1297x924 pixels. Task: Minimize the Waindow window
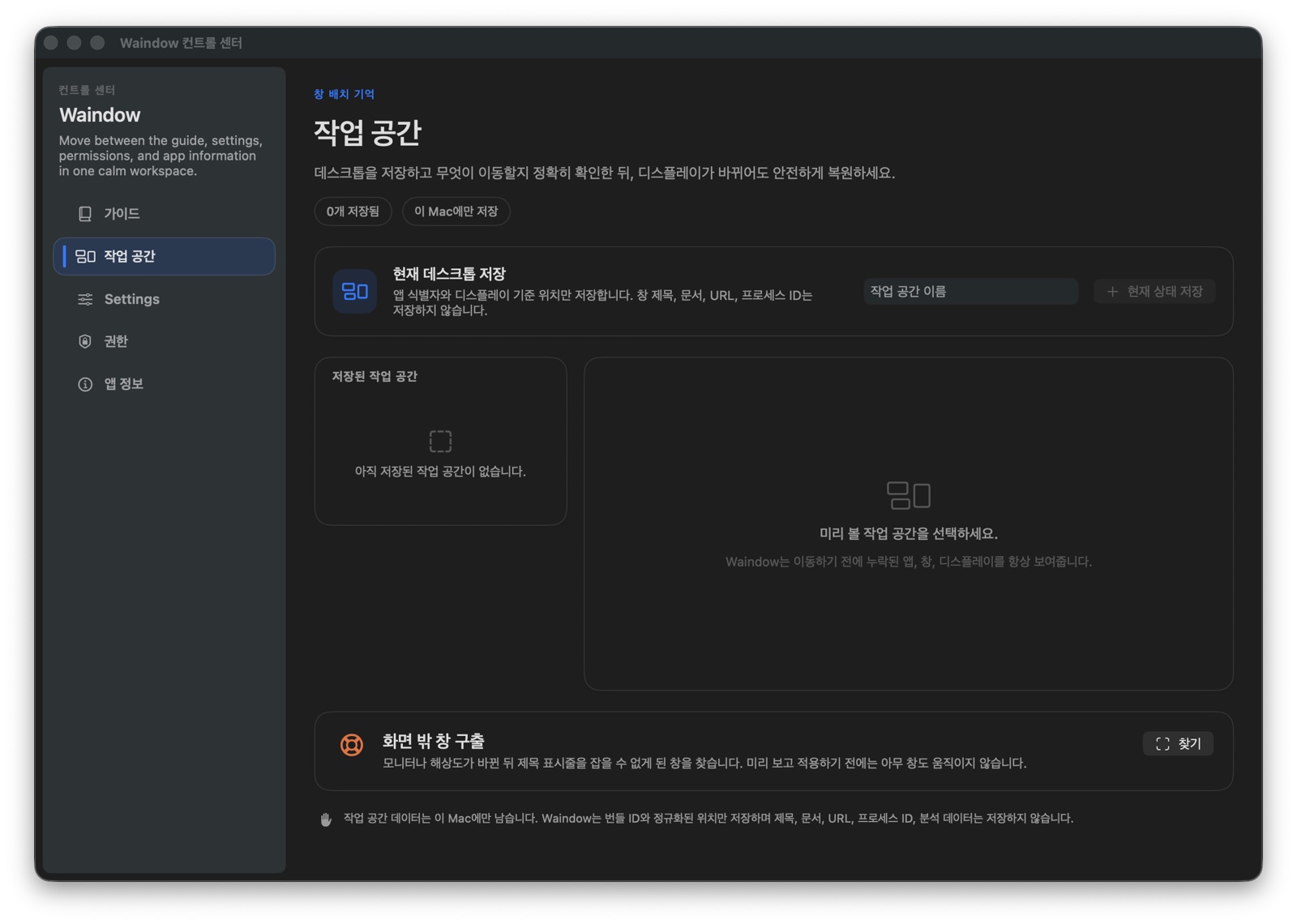[74, 43]
